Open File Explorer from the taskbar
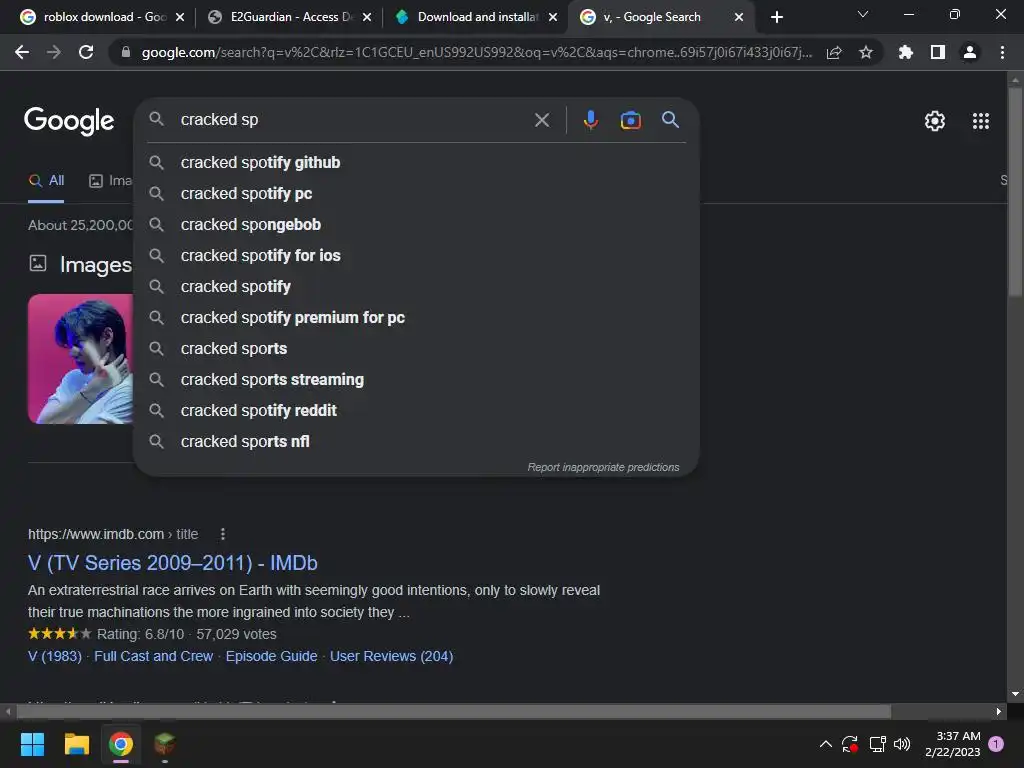This screenshot has width=1024, height=768. coord(76,744)
